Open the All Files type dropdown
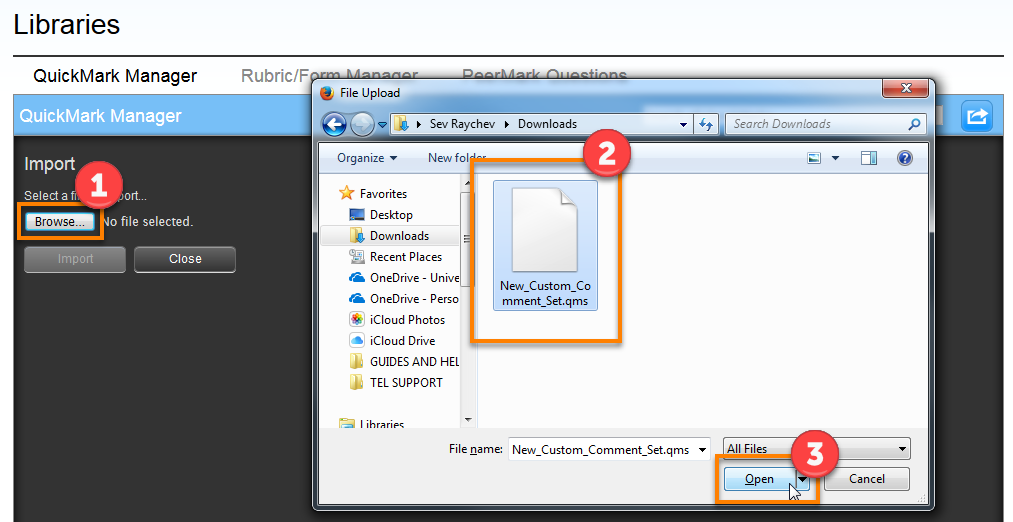Screen dimensions: 1013x522 (x=817, y=449)
